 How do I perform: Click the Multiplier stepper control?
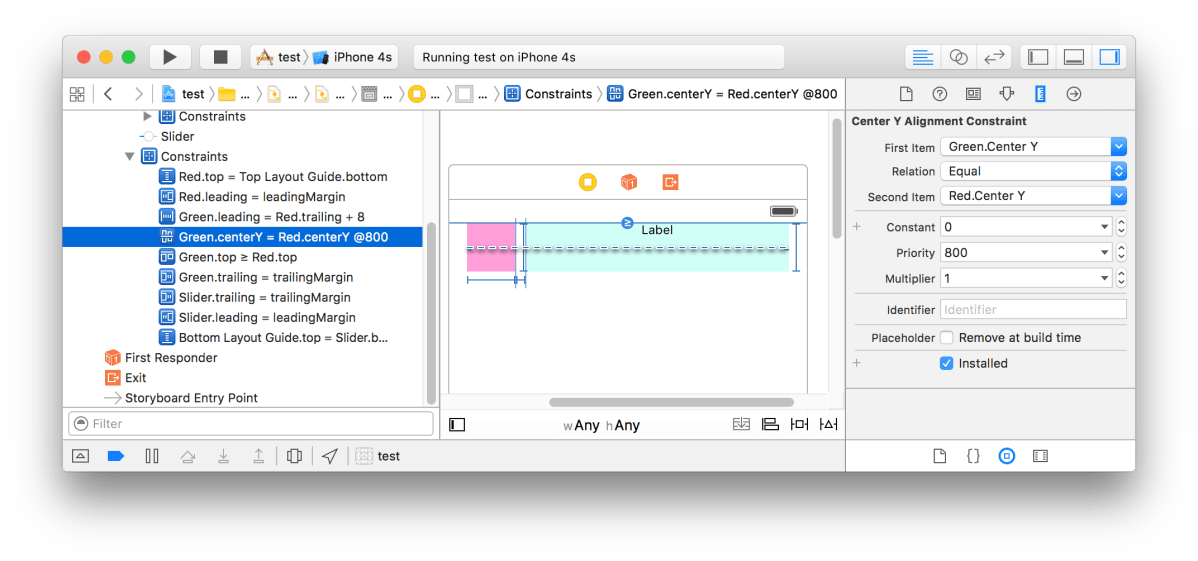click(1121, 278)
